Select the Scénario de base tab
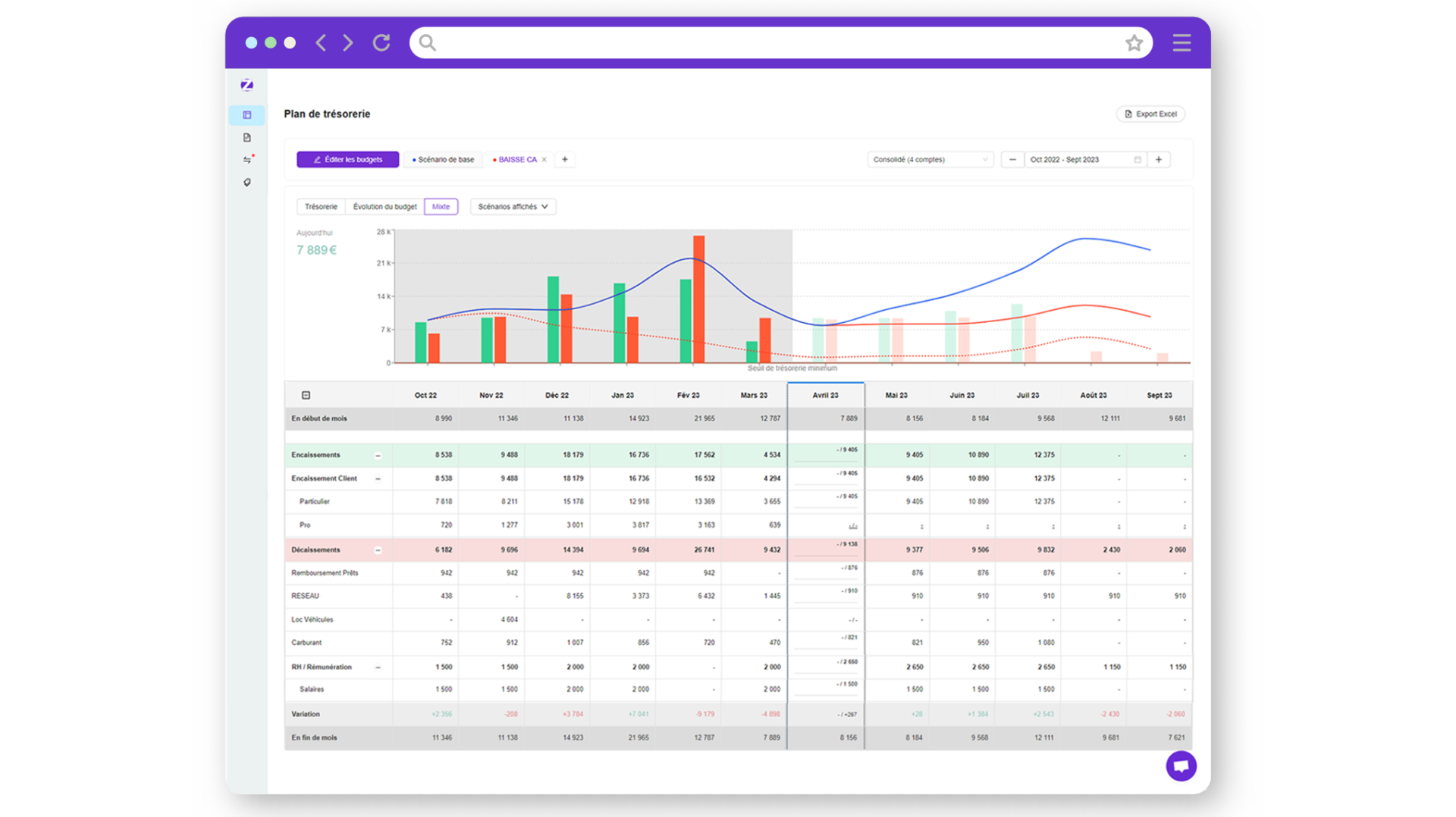Image resolution: width=1456 pixels, height=817 pixels. (443, 159)
